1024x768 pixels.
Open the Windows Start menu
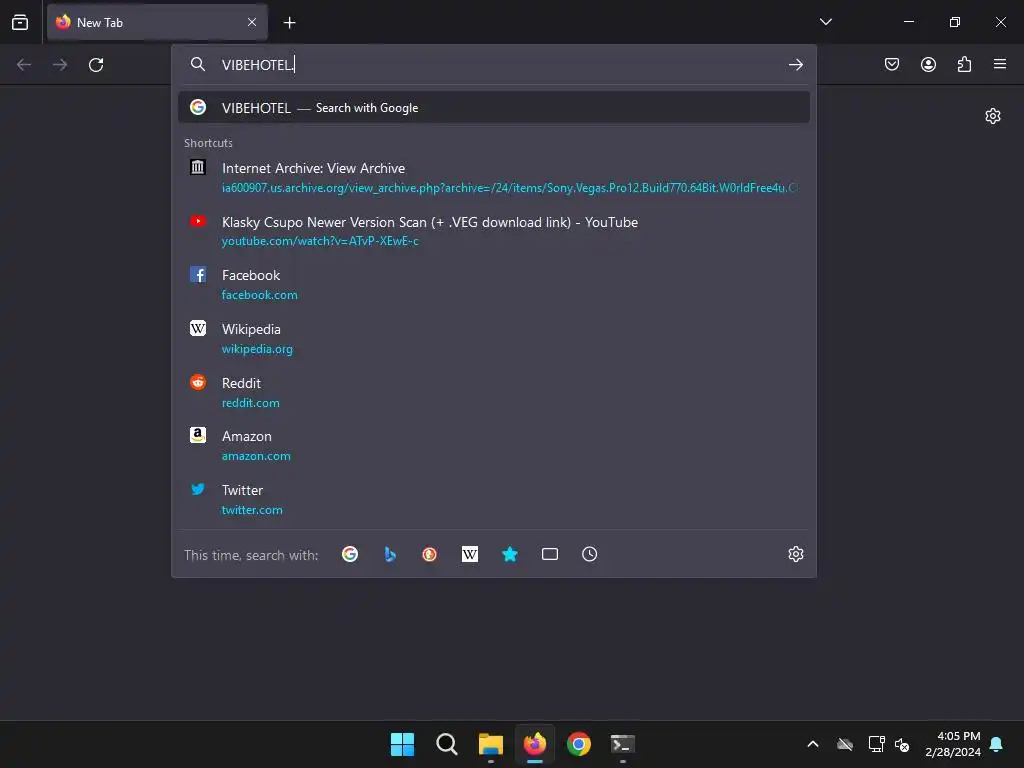[x=402, y=744]
